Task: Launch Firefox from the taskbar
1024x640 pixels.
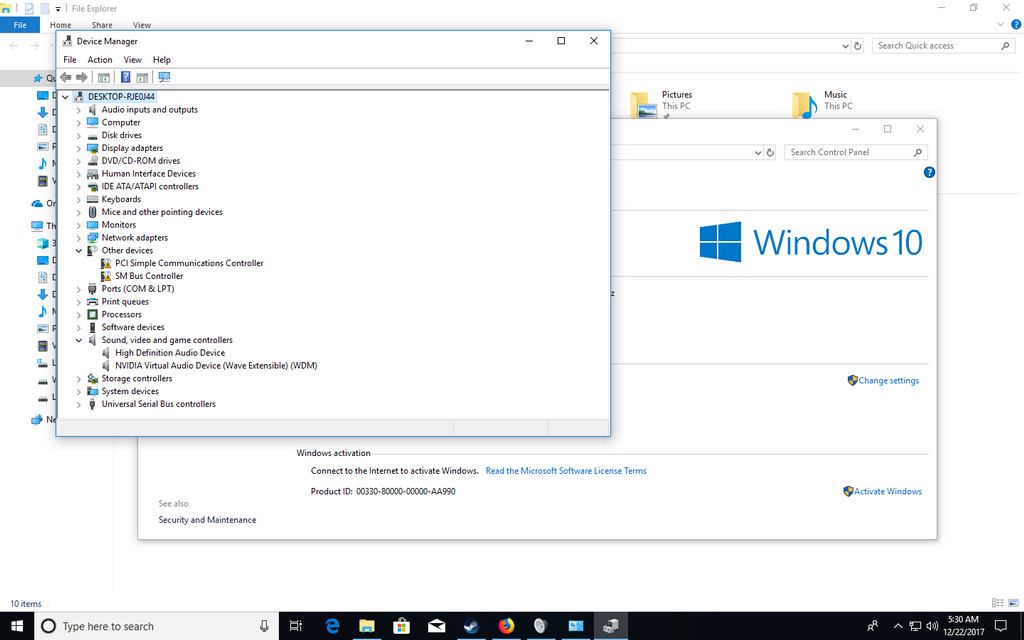Action: [505, 626]
